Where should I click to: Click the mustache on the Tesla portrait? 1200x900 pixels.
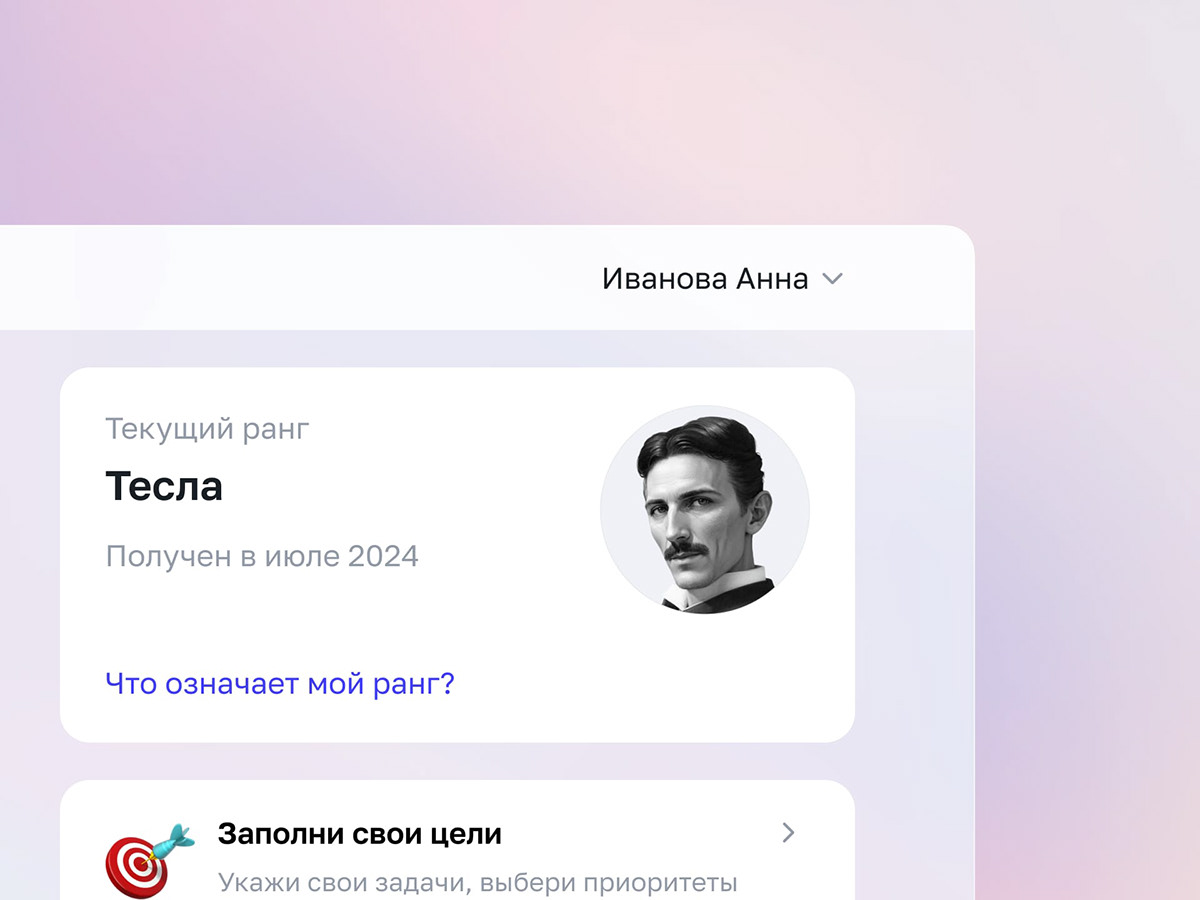click(684, 549)
